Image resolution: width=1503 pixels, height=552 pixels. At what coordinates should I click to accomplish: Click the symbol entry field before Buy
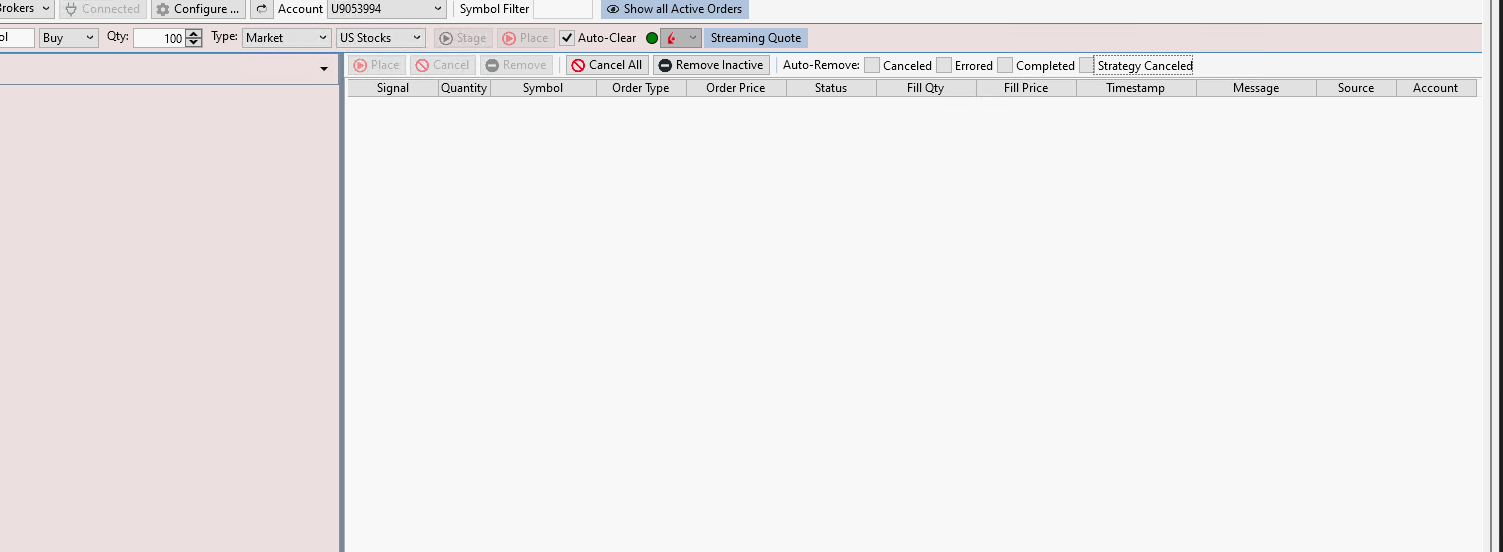pyautogui.click(x=17, y=38)
